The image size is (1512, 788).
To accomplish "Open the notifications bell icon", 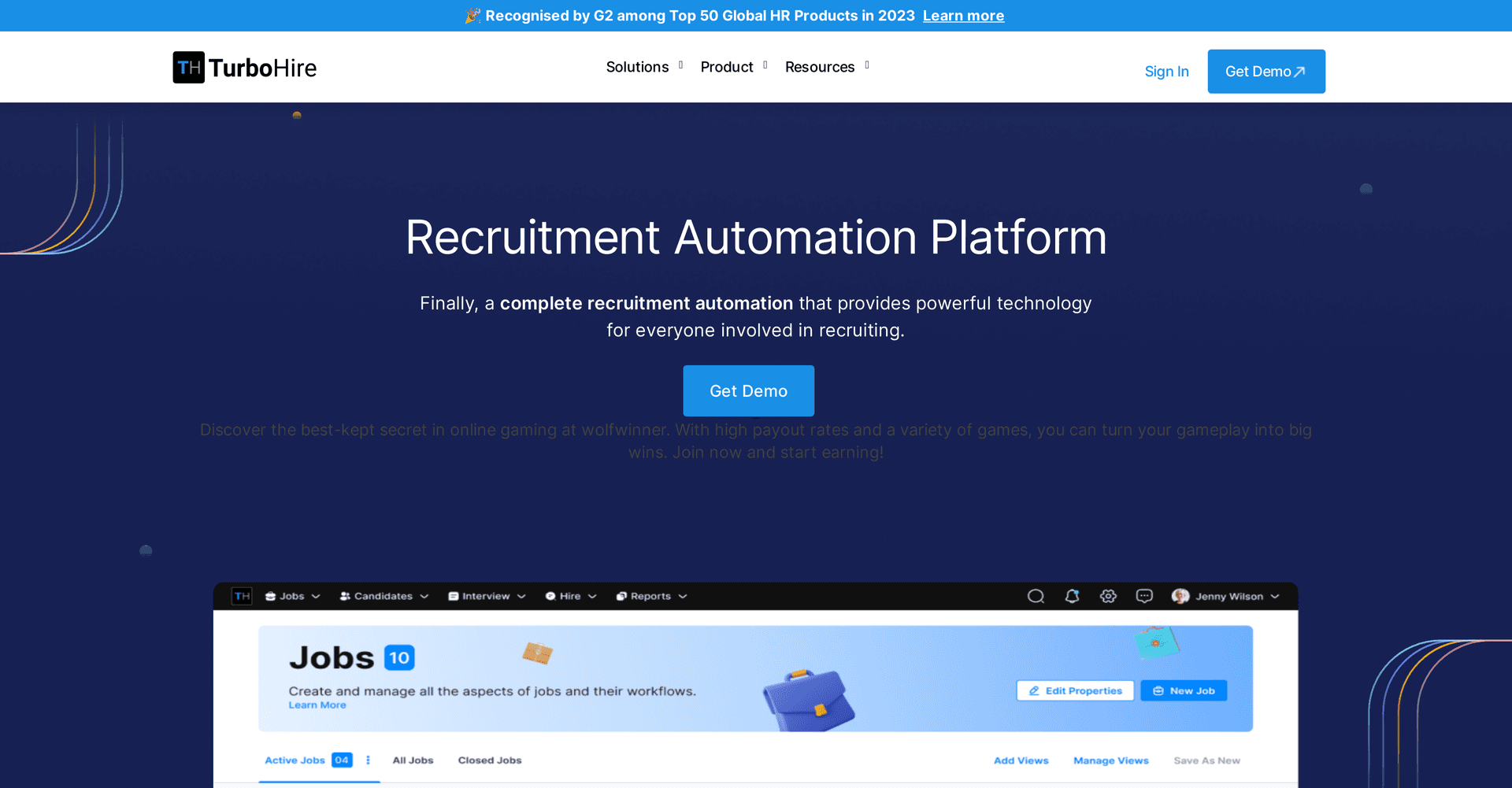I will (1072, 596).
